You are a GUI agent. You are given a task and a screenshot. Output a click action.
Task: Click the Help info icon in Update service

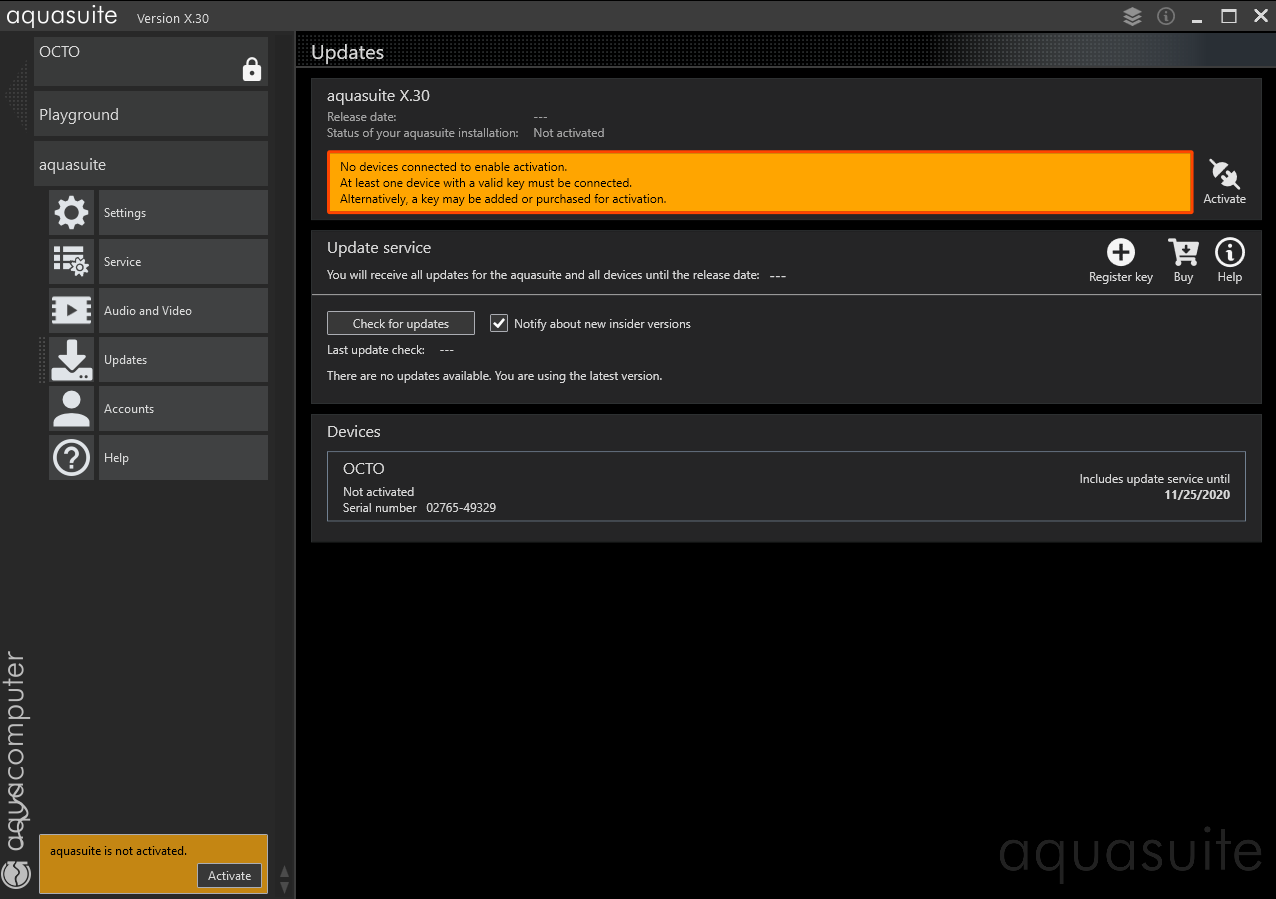(x=1229, y=252)
